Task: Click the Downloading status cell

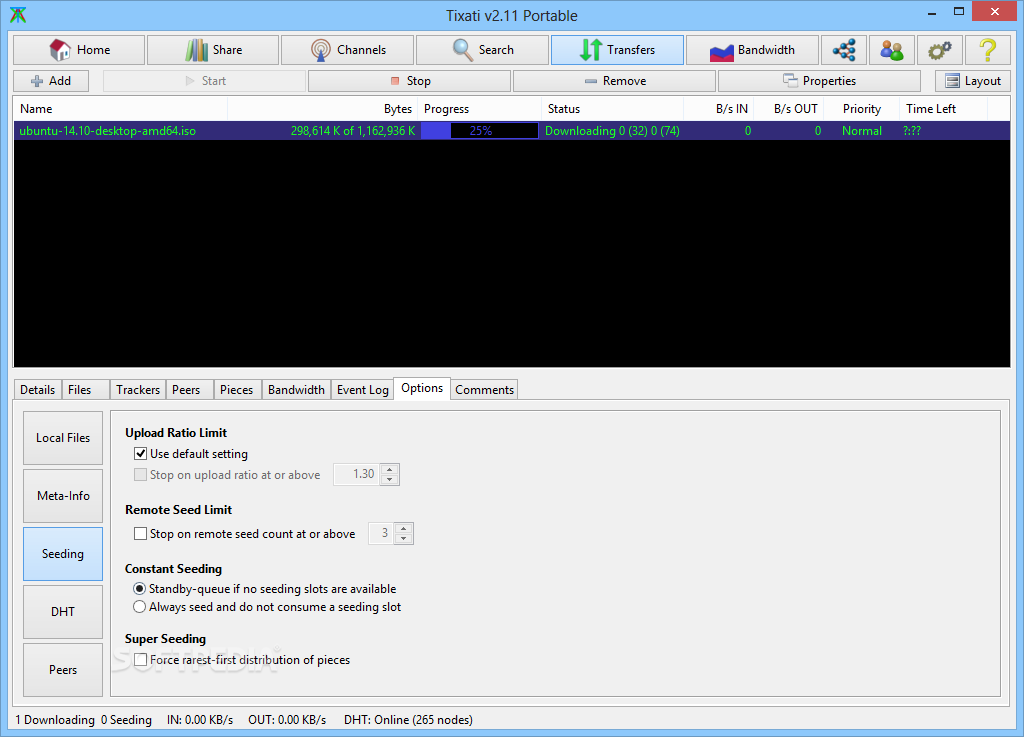Action: point(612,131)
